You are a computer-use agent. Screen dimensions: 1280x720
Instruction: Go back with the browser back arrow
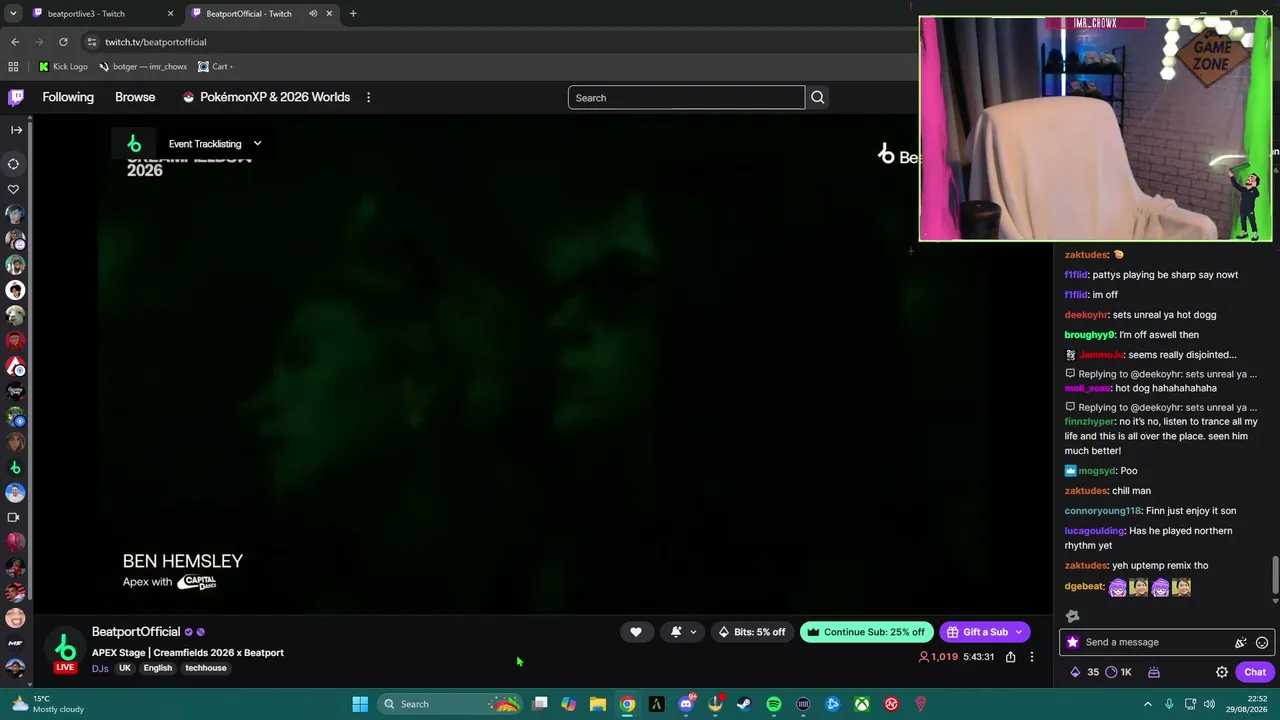pyautogui.click(x=15, y=42)
